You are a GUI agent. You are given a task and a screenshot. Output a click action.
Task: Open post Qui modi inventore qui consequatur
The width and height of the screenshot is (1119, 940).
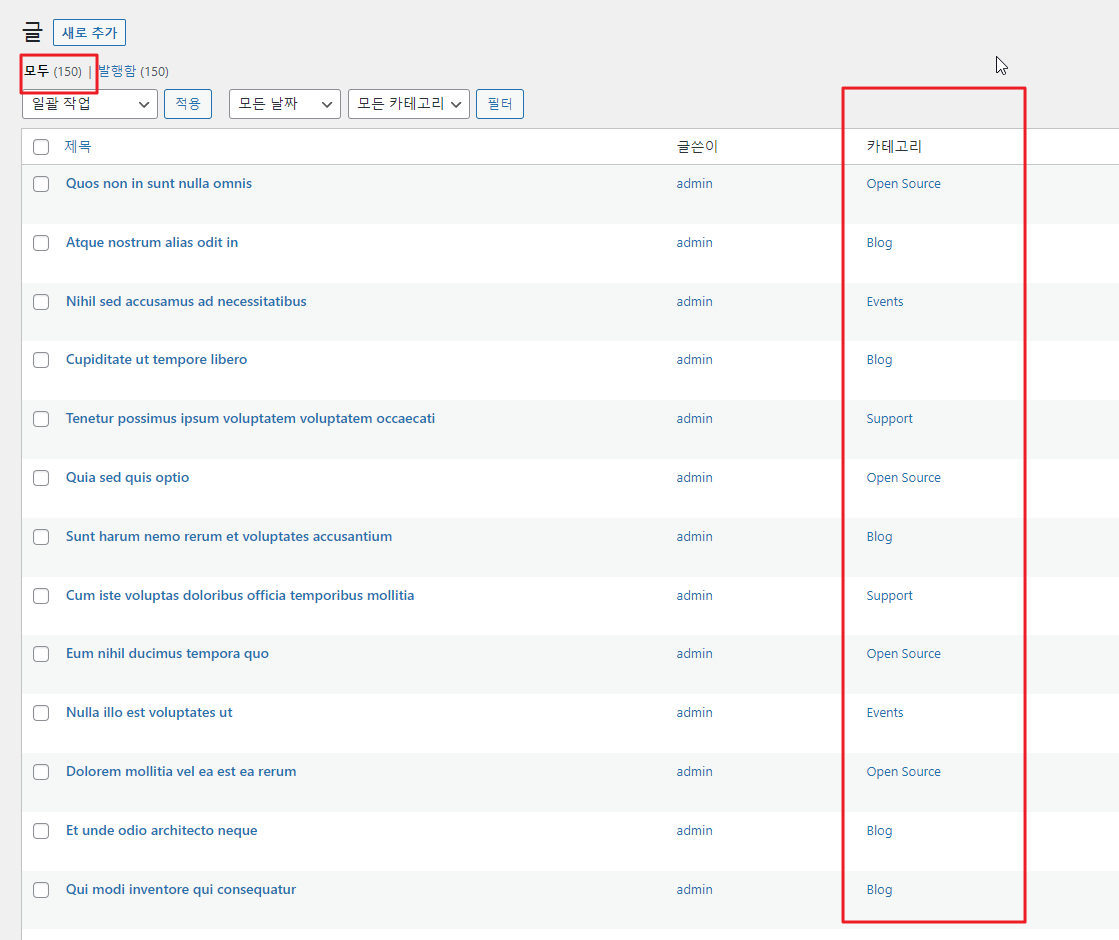click(181, 889)
